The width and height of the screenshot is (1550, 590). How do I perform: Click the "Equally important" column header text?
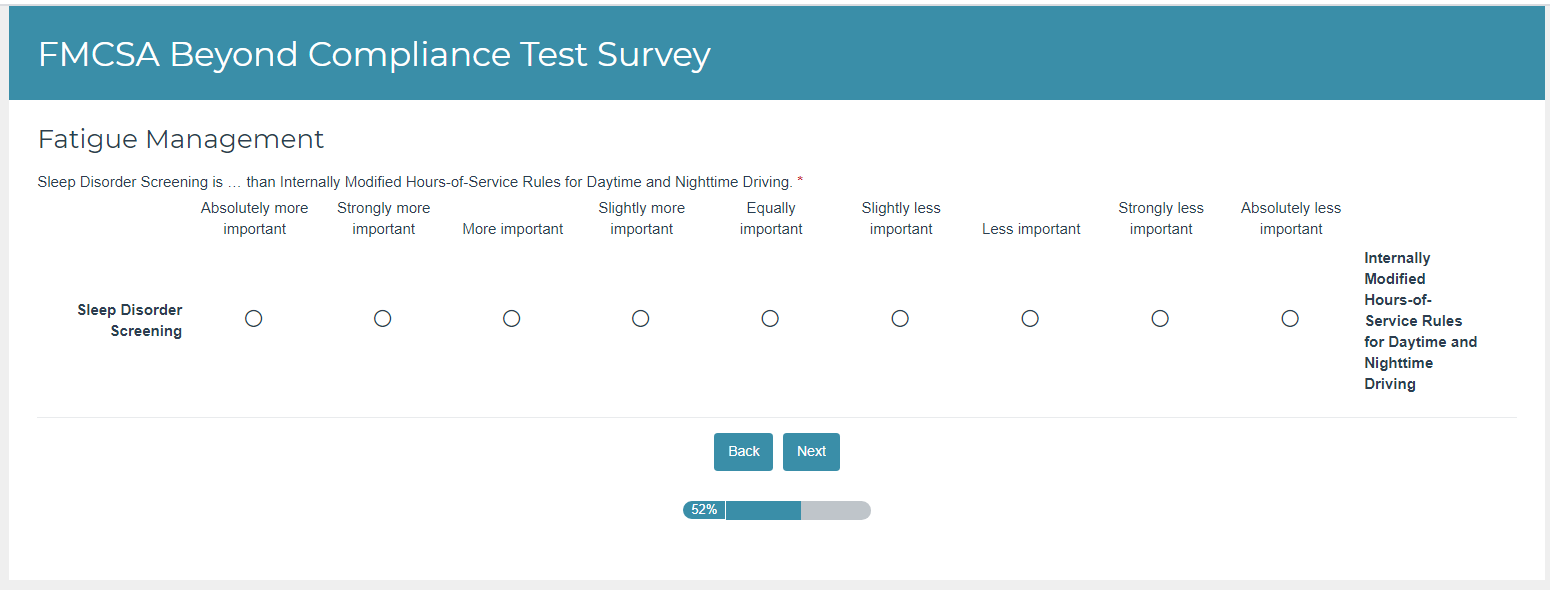(771, 219)
